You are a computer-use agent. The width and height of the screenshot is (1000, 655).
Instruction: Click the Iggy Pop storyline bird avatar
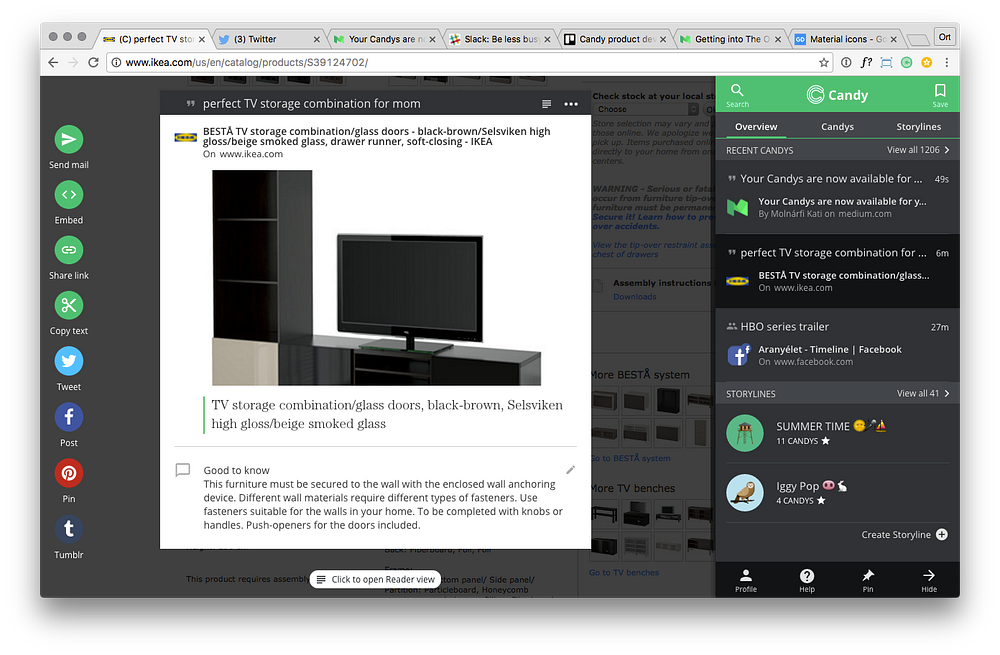[745, 492]
